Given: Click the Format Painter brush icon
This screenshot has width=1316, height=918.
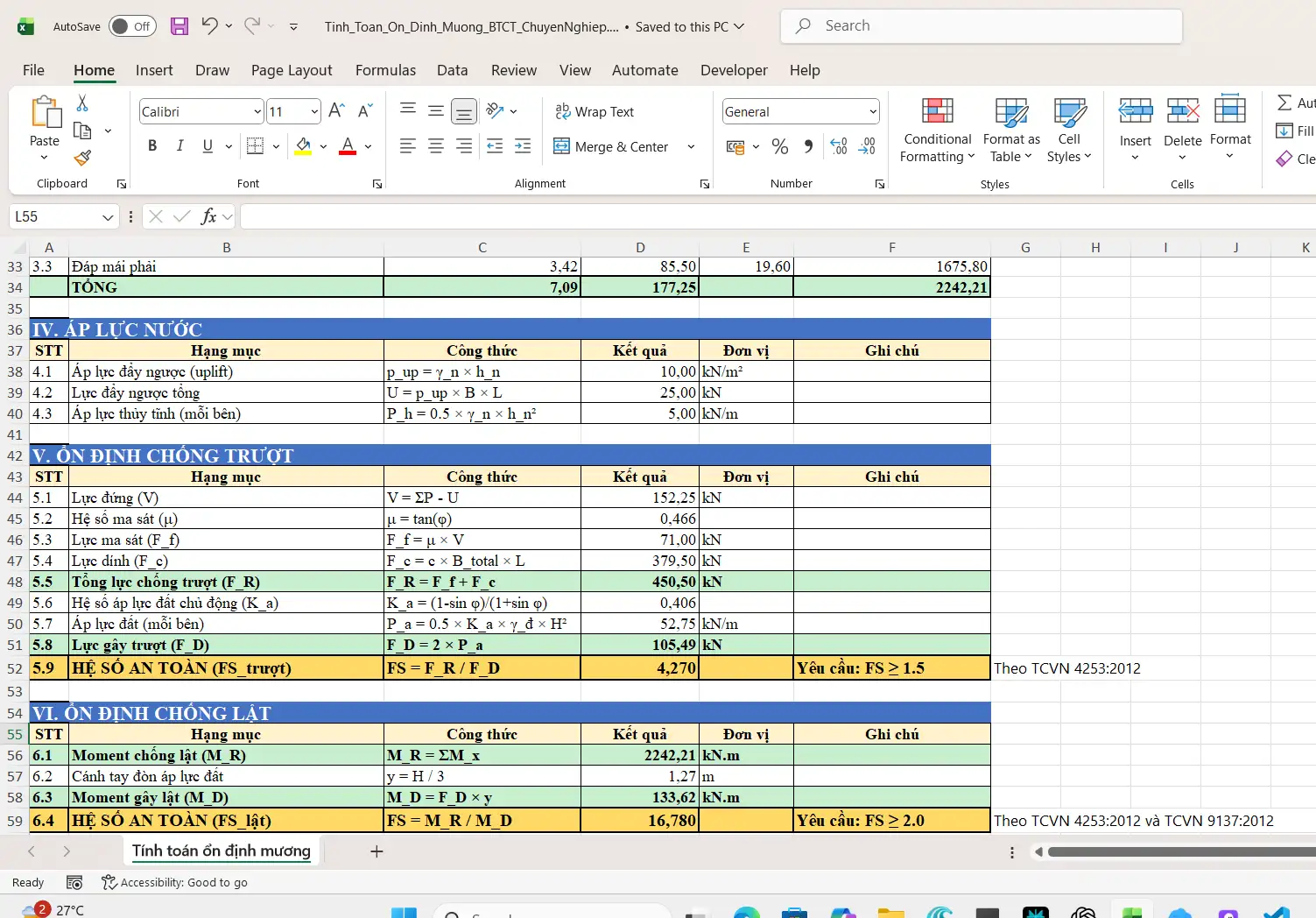Looking at the screenshot, I should (x=82, y=158).
